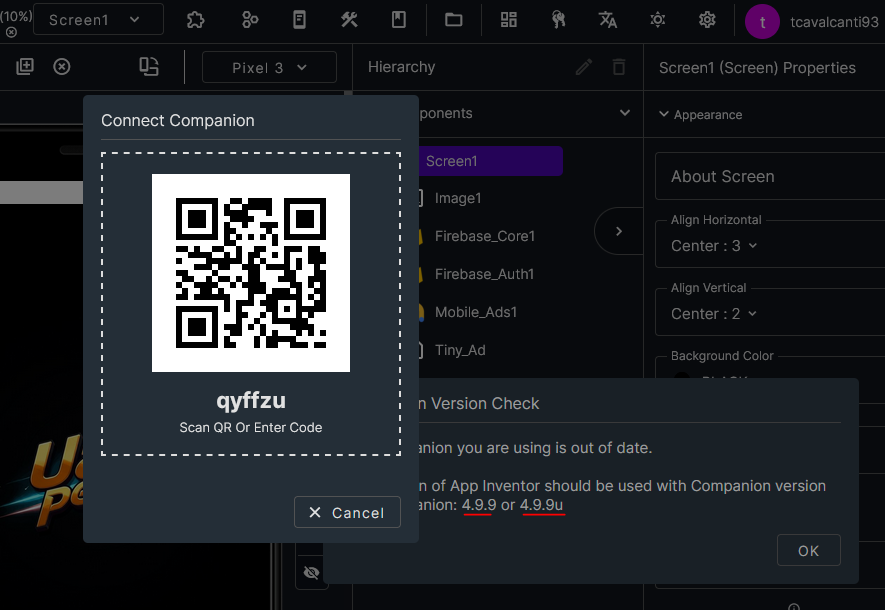Viewport: 885px width, 610px height.
Task: Open the Pixel 3 device dropdown
Action: pyautogui.click(x=269, y=68)
